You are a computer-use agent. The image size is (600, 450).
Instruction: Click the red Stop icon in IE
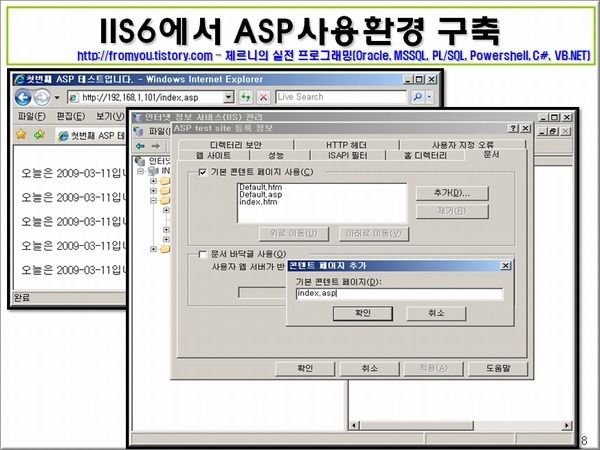[264, 97]
